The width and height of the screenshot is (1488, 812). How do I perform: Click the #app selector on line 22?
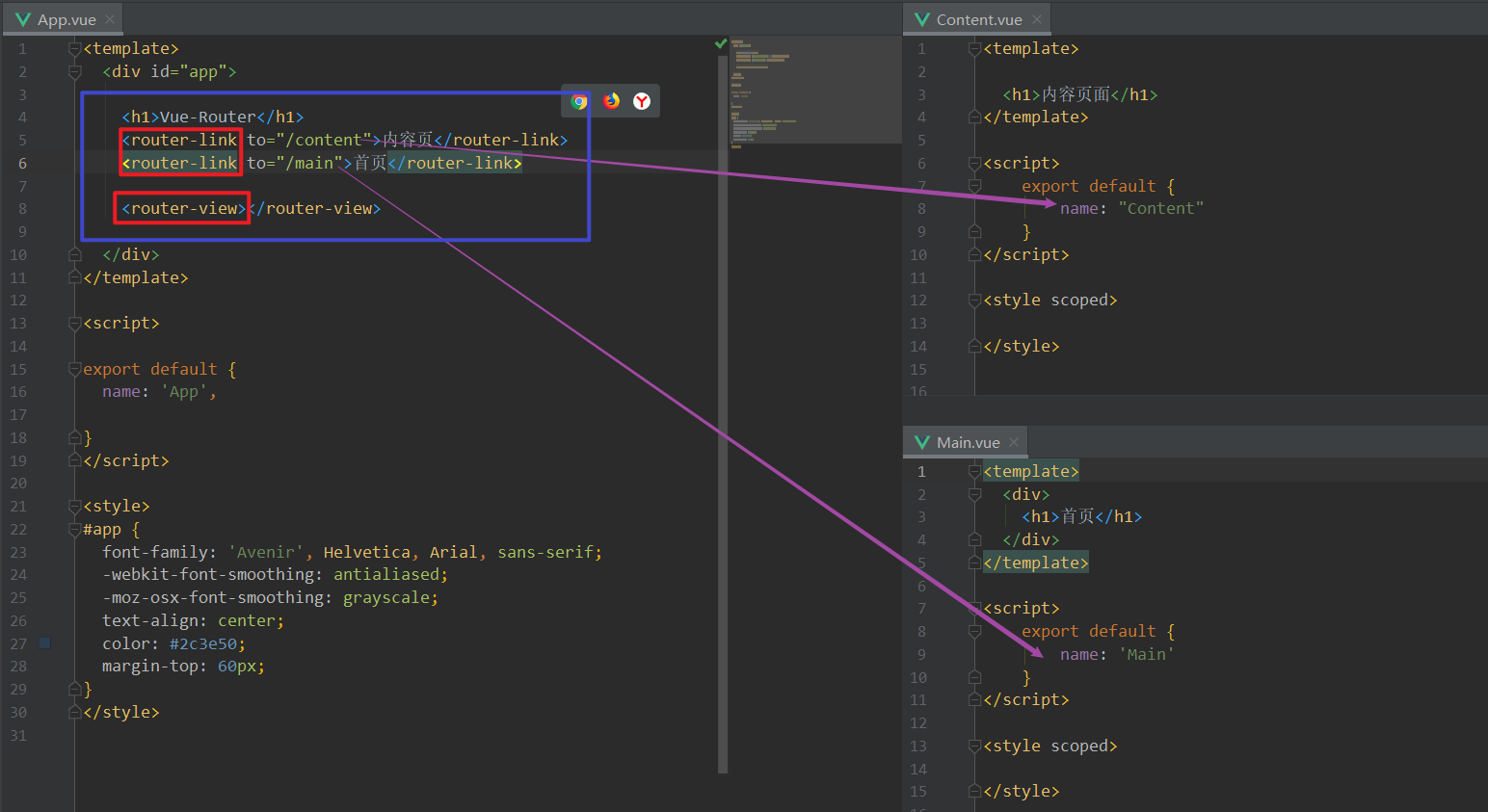click(x=102, y=530)
